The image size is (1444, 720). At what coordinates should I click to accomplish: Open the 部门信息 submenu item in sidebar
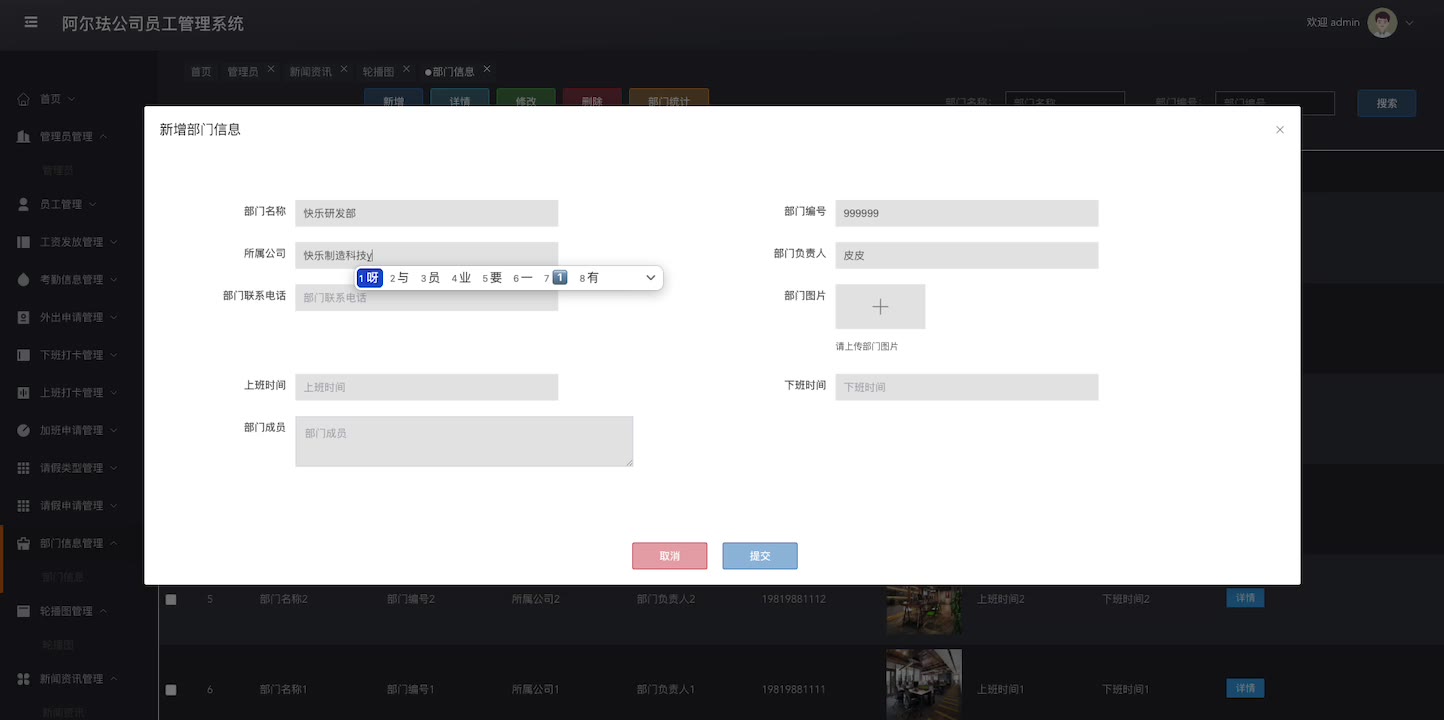[x=63, y=577]
